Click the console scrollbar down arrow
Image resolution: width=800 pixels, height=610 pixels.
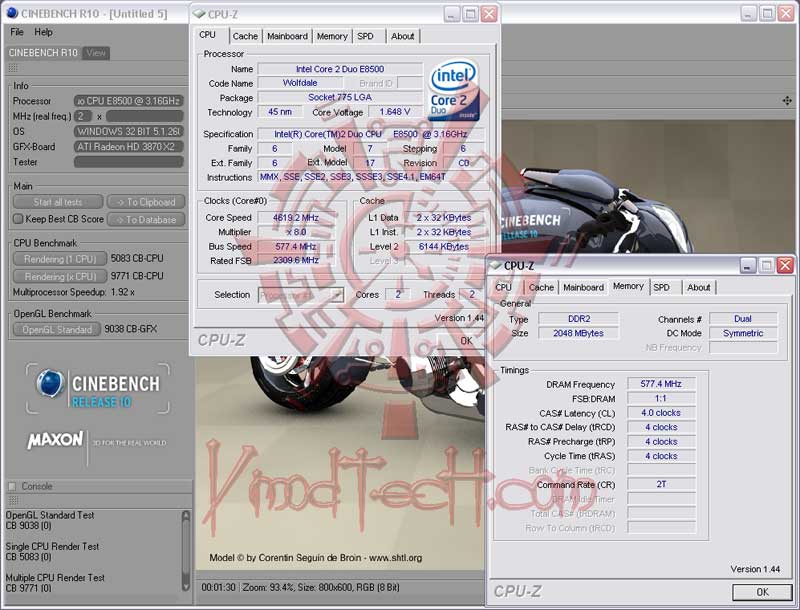pos(186,586)
